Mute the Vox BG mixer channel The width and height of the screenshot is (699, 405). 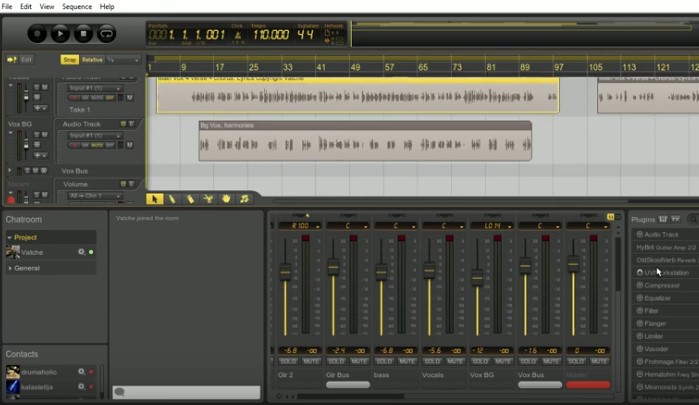click(502, 360)
